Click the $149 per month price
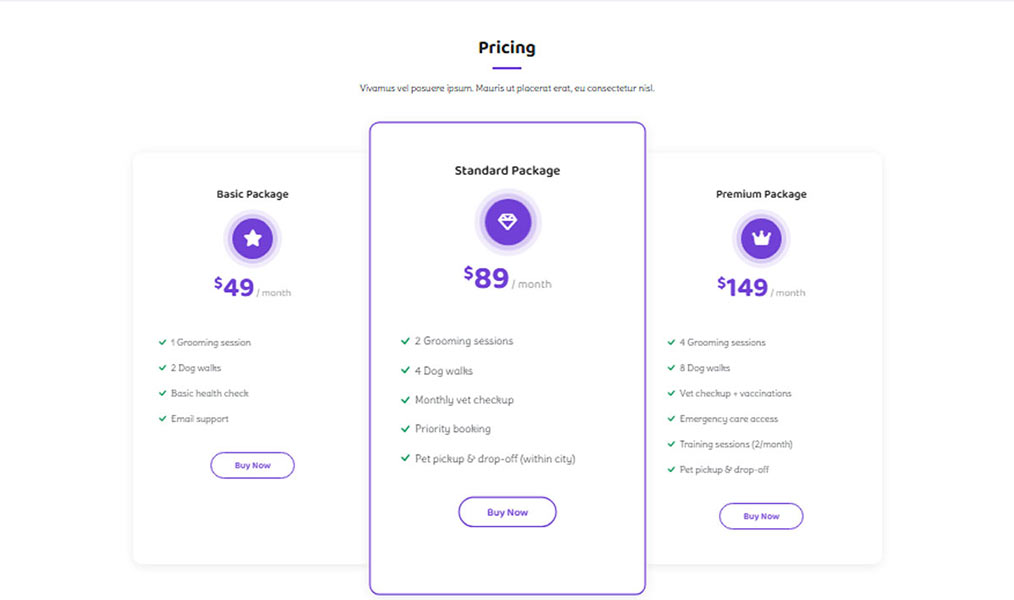Screen dimensions: 1014x600 pos(761,288)
